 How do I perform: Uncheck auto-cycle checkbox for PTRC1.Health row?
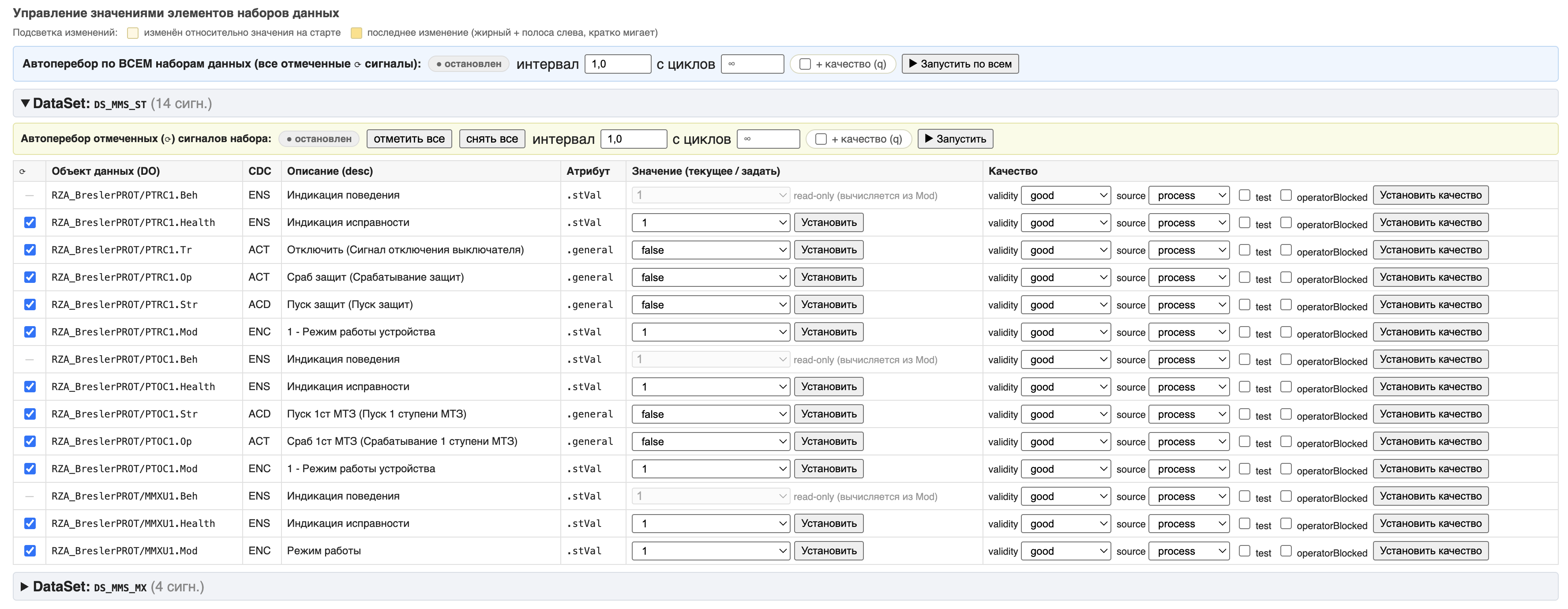click(30, 222)
